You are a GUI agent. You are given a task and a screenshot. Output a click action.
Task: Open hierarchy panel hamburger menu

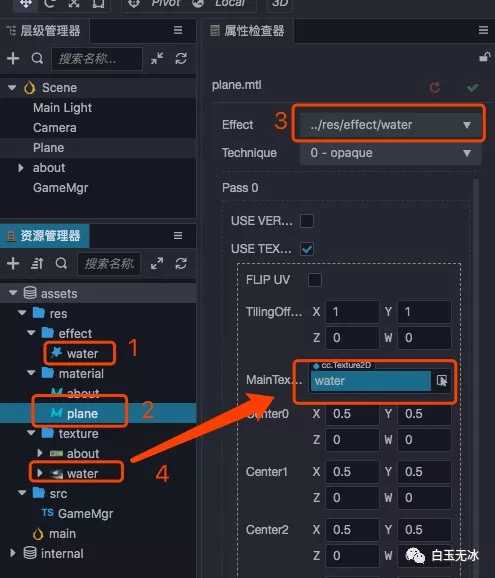(178, 30)
